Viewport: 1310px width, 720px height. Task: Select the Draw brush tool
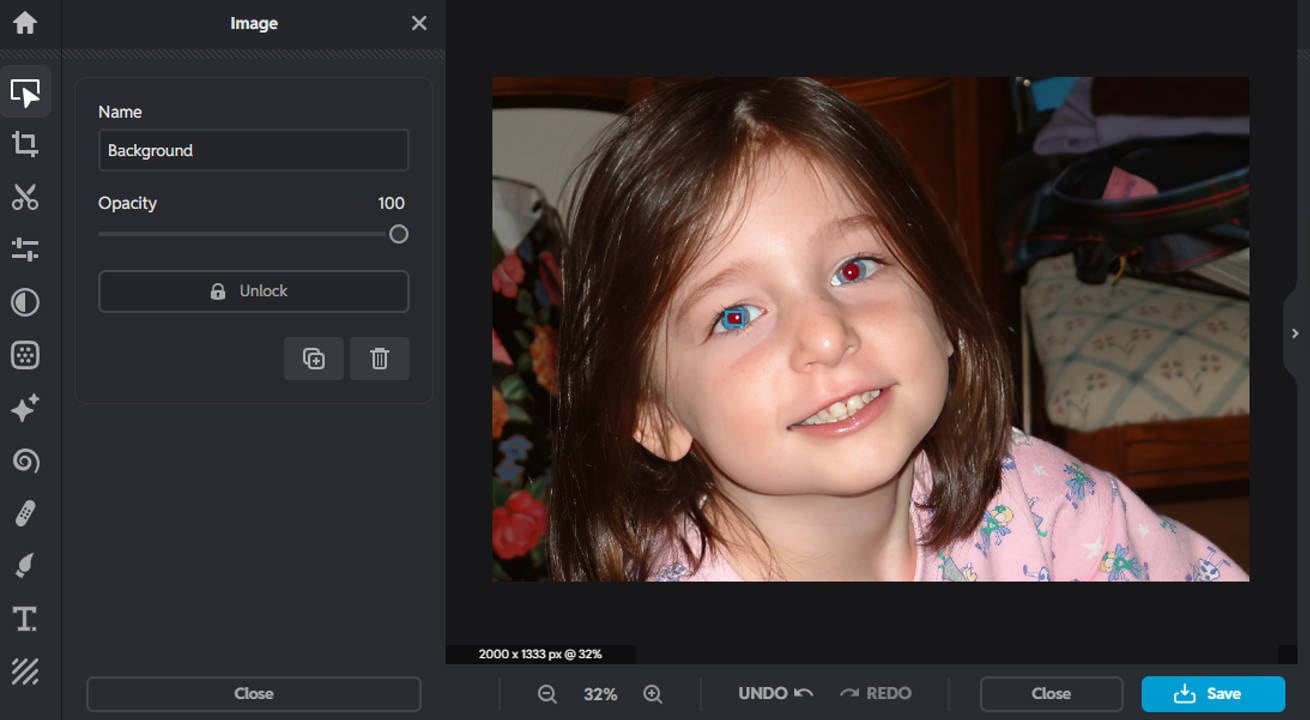tap(25, 567)
